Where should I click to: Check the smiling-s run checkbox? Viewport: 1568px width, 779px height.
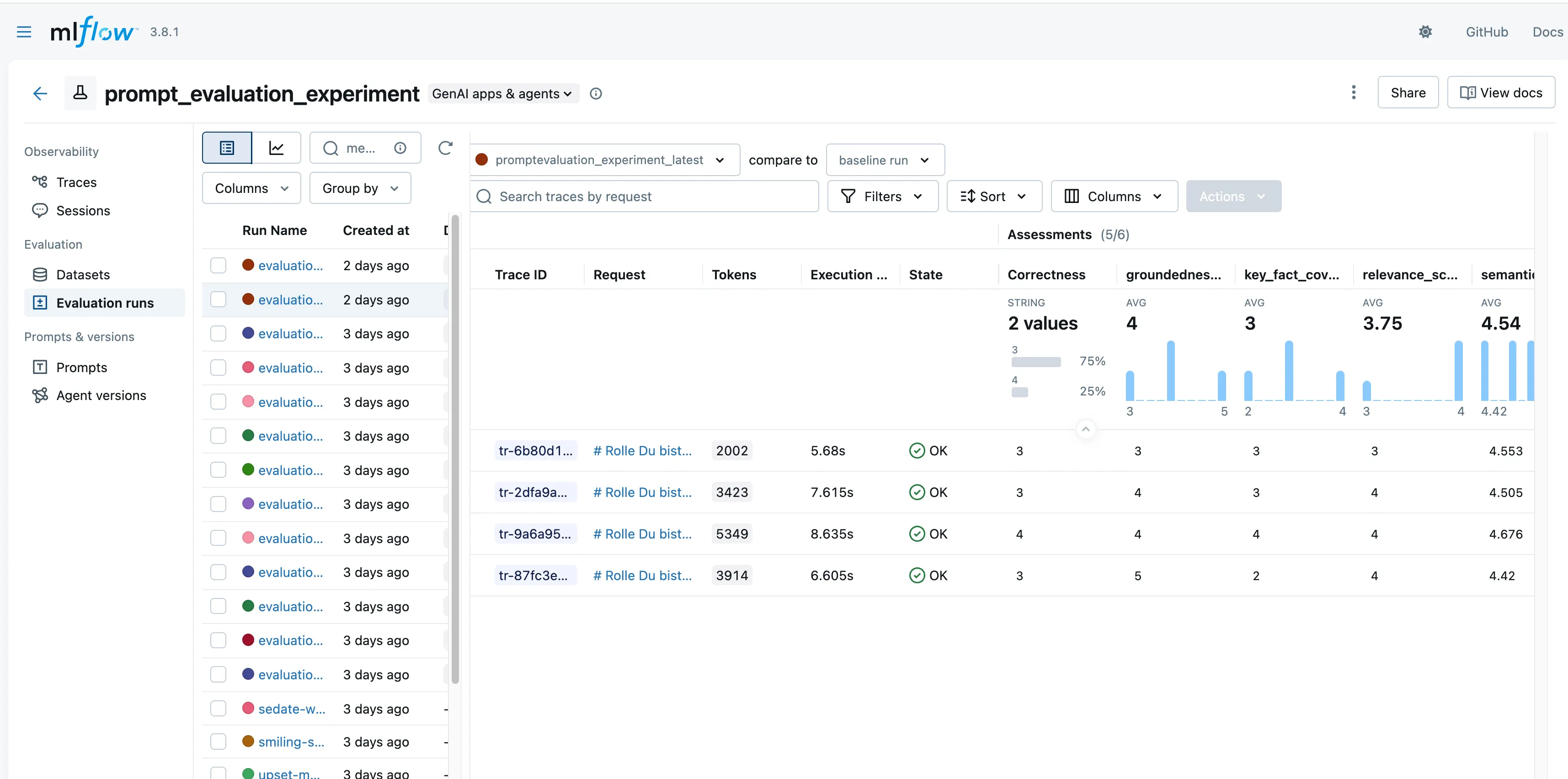218,741
